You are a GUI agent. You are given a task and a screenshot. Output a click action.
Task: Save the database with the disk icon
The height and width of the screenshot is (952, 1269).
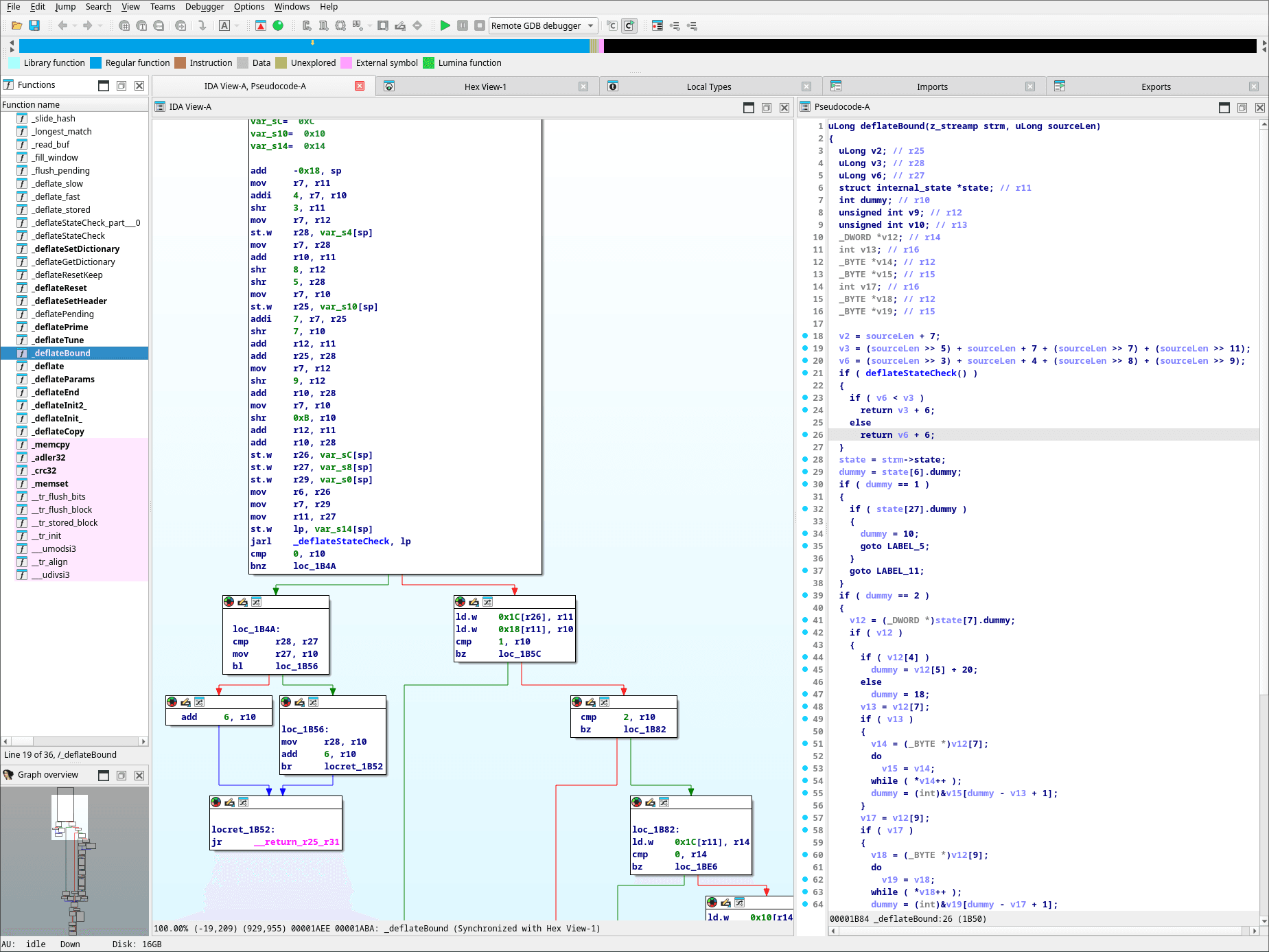(34, 25)
